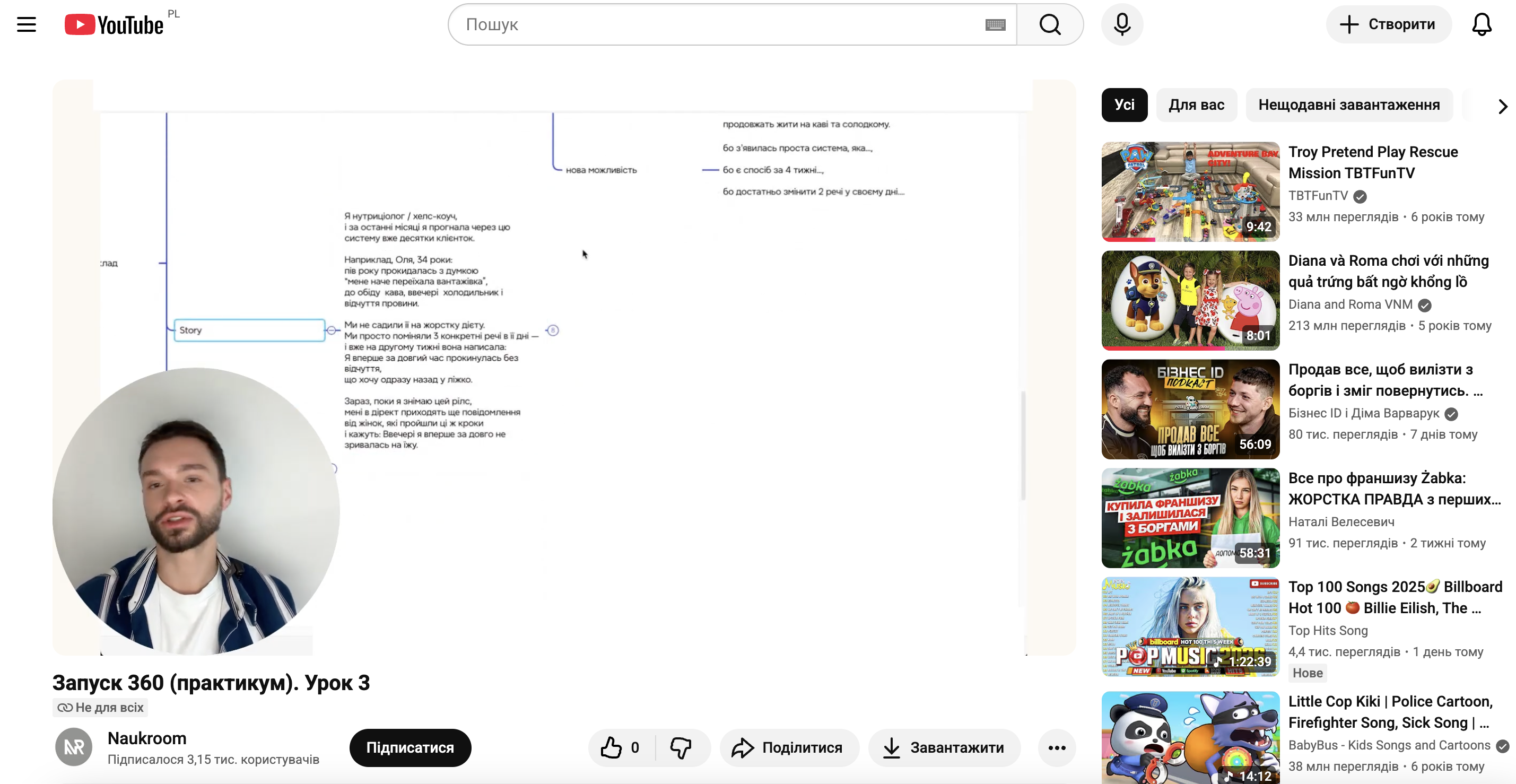Click the Naukroom channel avatar

pyautogui.click(x=74, y=747)
